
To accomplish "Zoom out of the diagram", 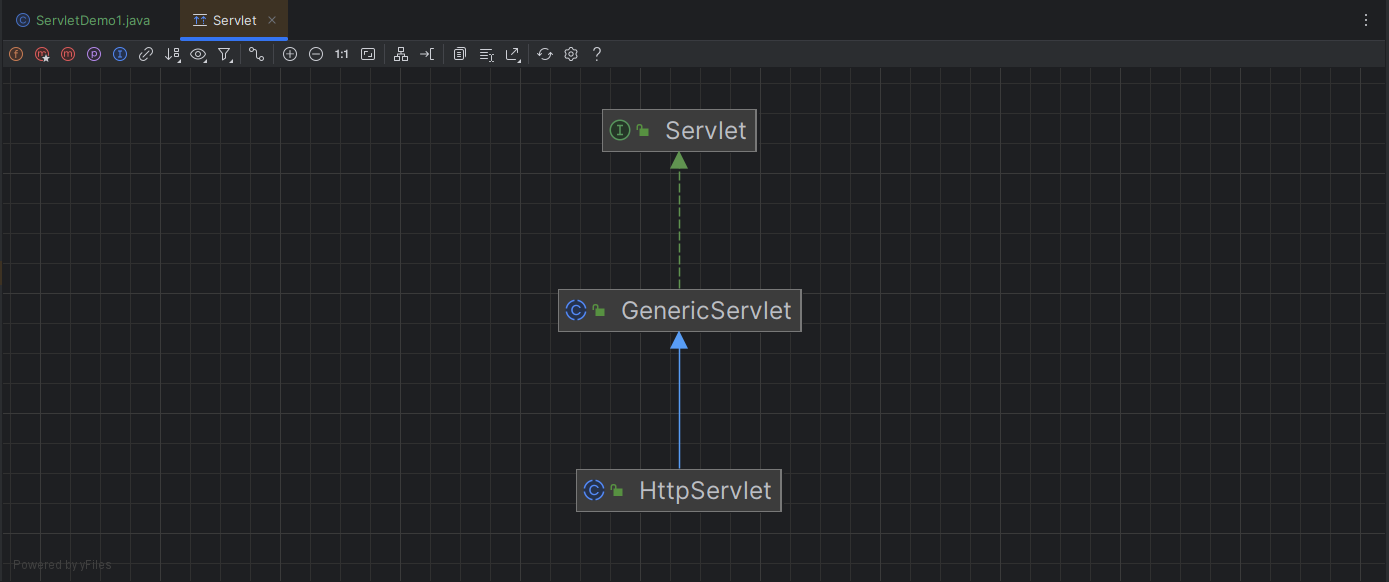I will (x=316, y=54).
